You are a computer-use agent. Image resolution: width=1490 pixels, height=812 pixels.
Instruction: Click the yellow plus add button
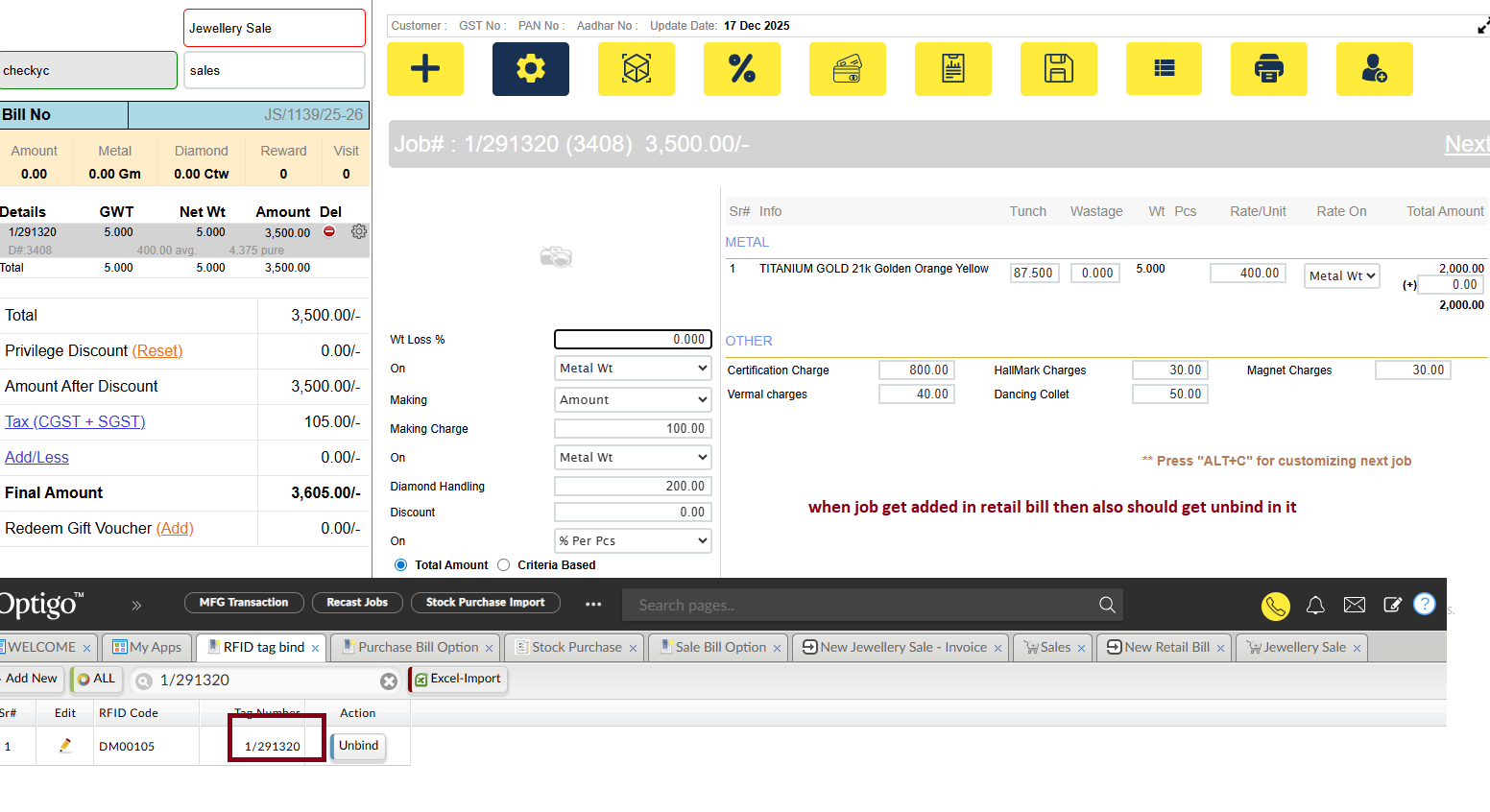point(424,69)
